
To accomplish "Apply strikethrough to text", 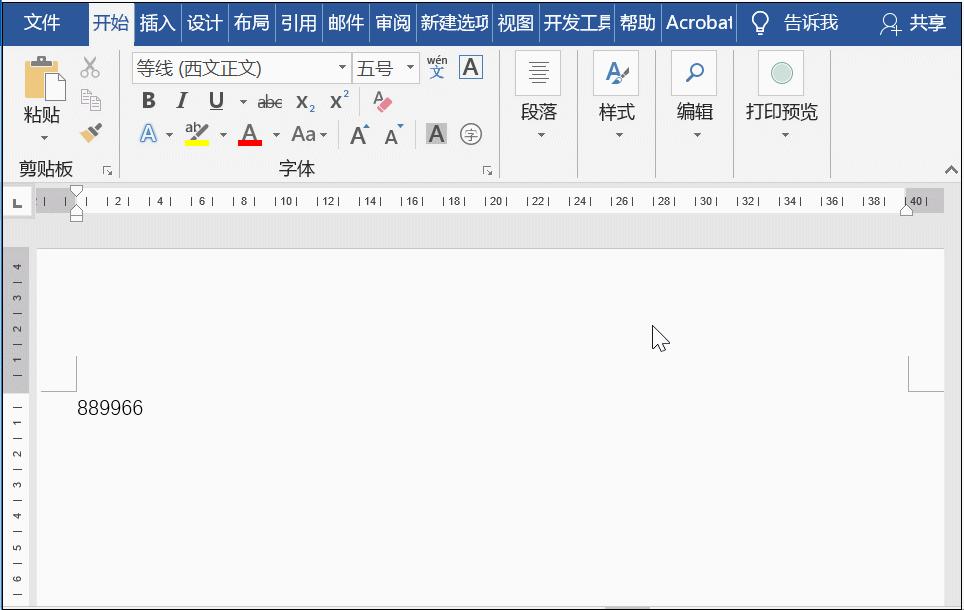I will click(270, 101).
